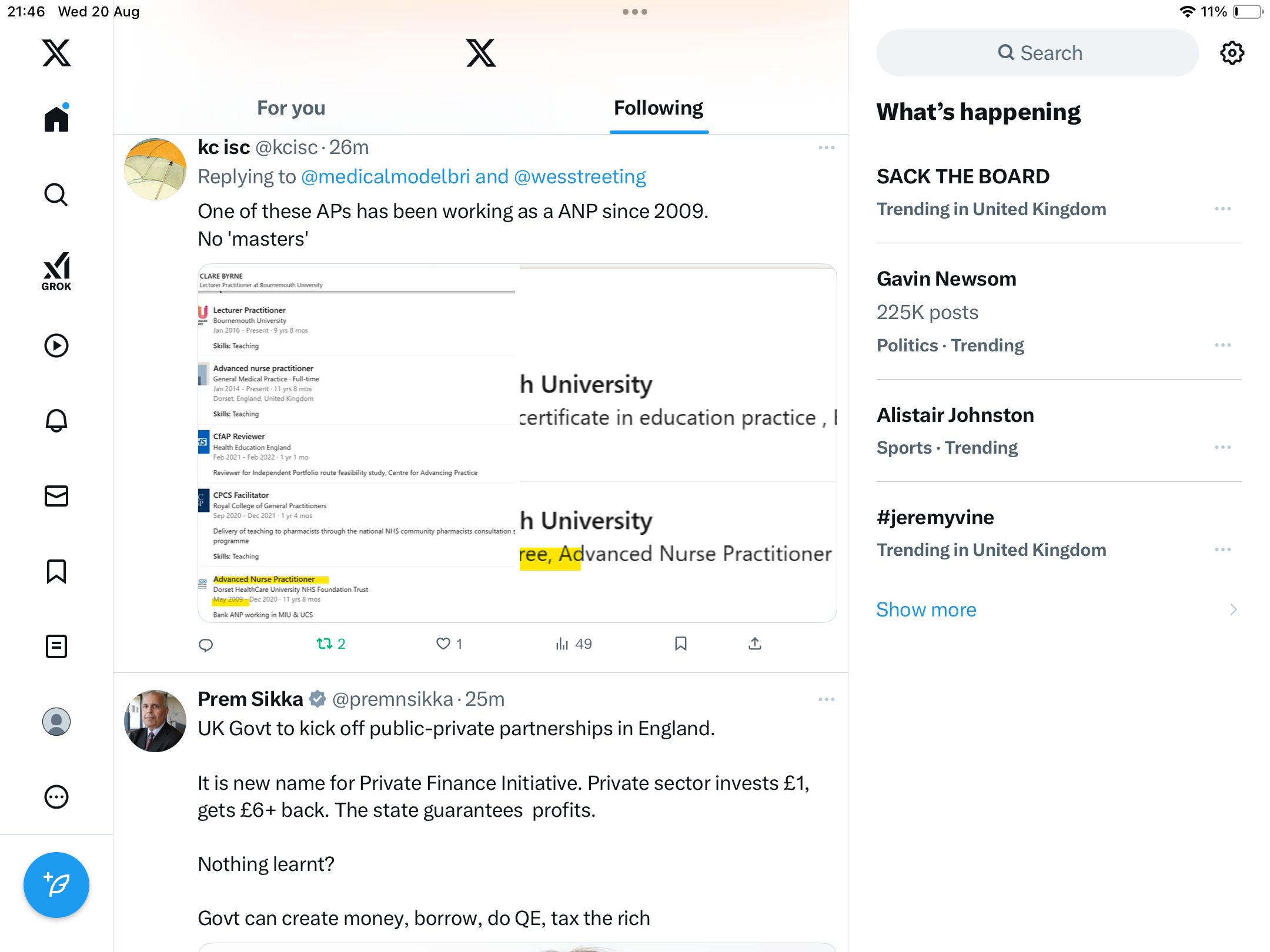The image size is (1270, 952).
Task: Click the Search input field
Action: [1038, 53]
